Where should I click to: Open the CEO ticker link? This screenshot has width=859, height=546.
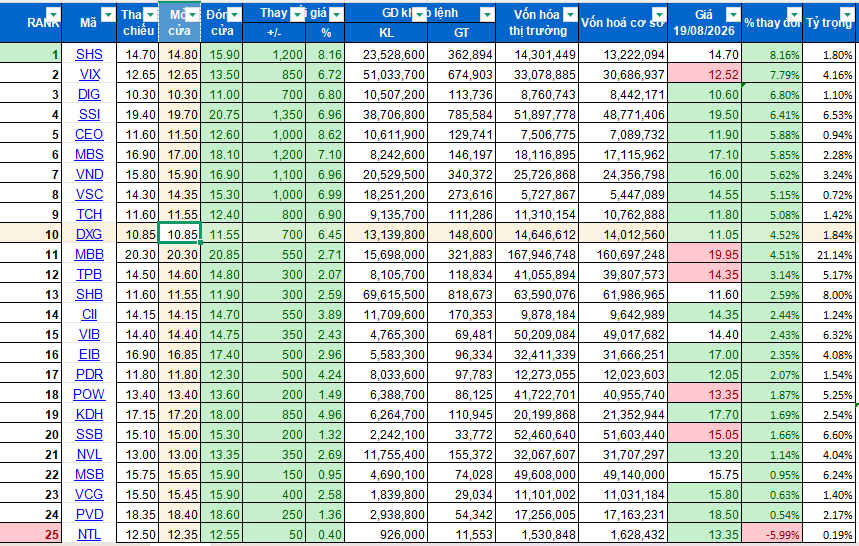pyautogui.click(x=89, y=134)
